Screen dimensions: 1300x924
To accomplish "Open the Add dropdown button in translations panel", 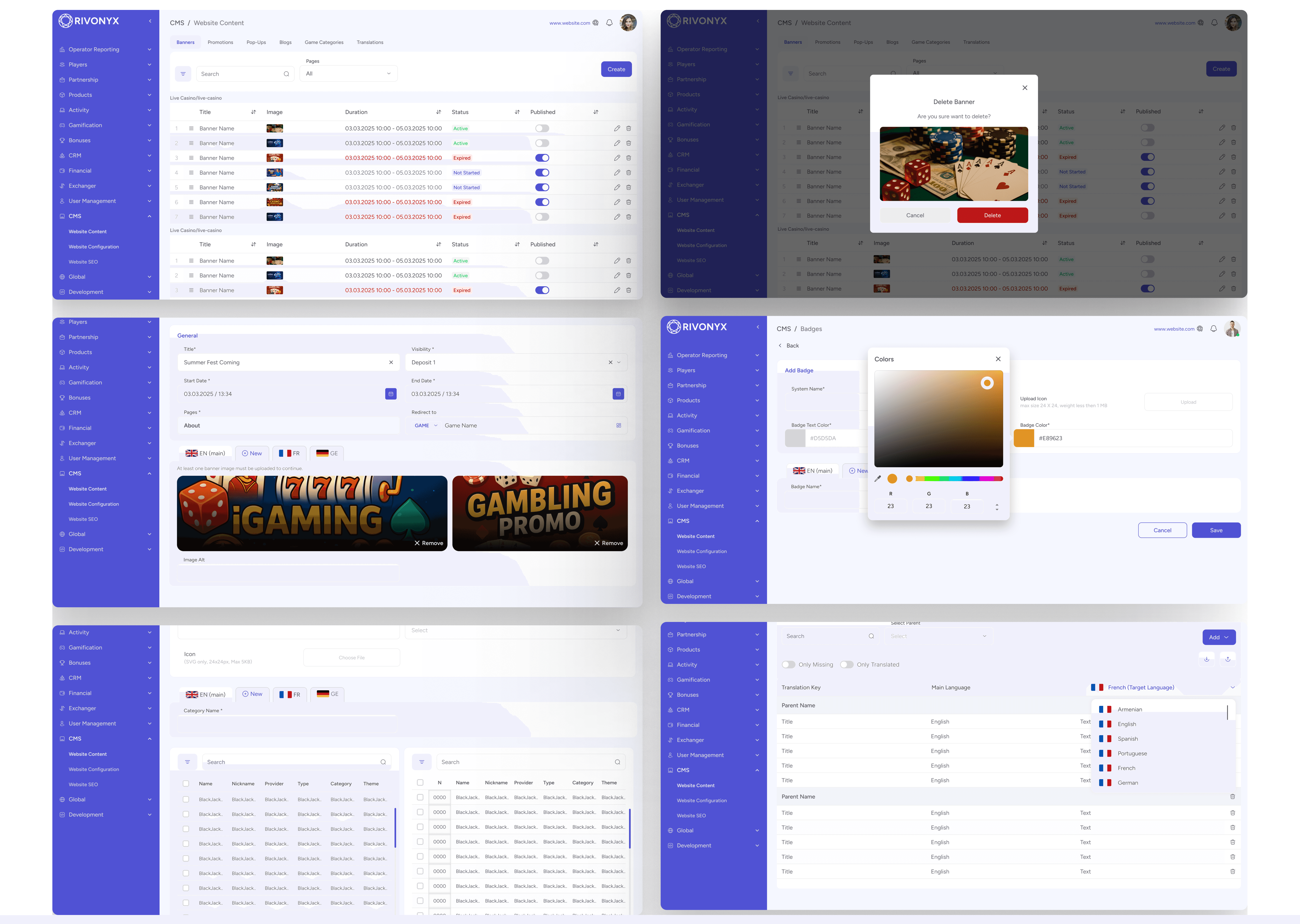I will (x=1219, y=637).
